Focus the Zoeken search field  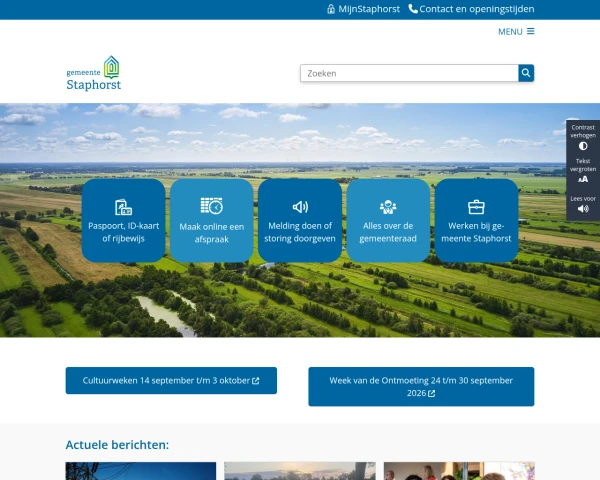coord(409,73)
